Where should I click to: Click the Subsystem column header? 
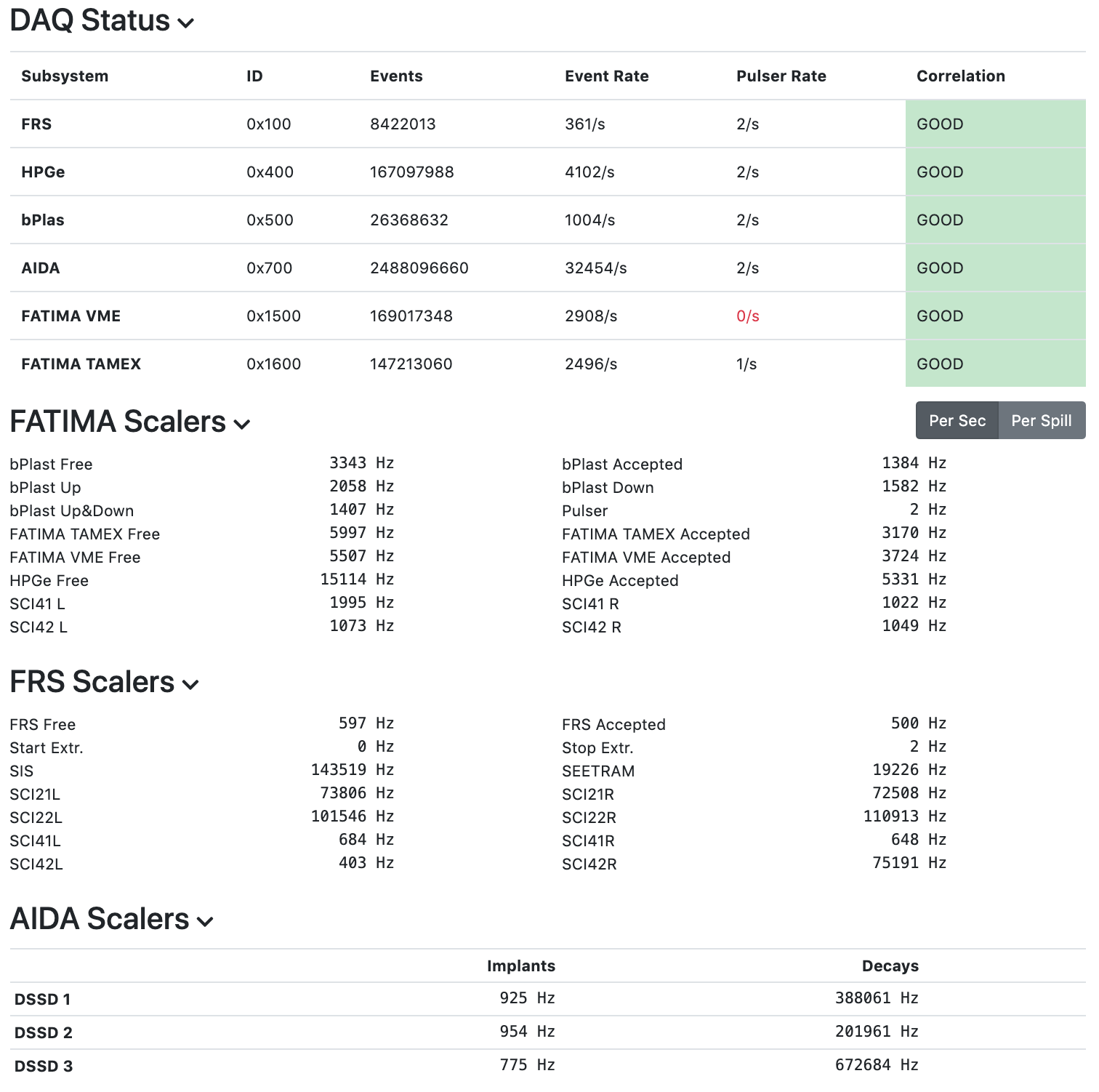[x=65, y=76]
